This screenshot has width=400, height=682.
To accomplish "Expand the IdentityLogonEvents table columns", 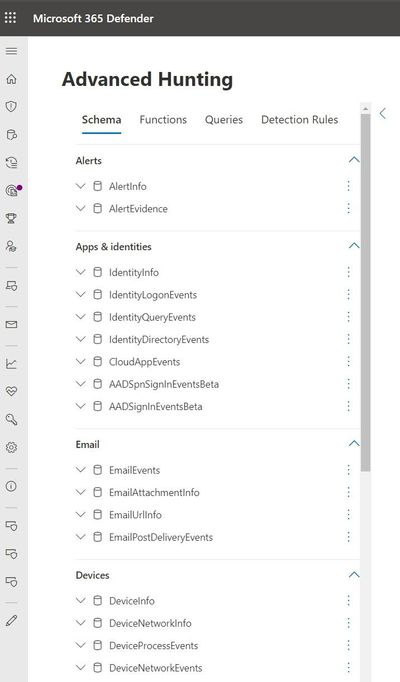I will coord(80,294).
